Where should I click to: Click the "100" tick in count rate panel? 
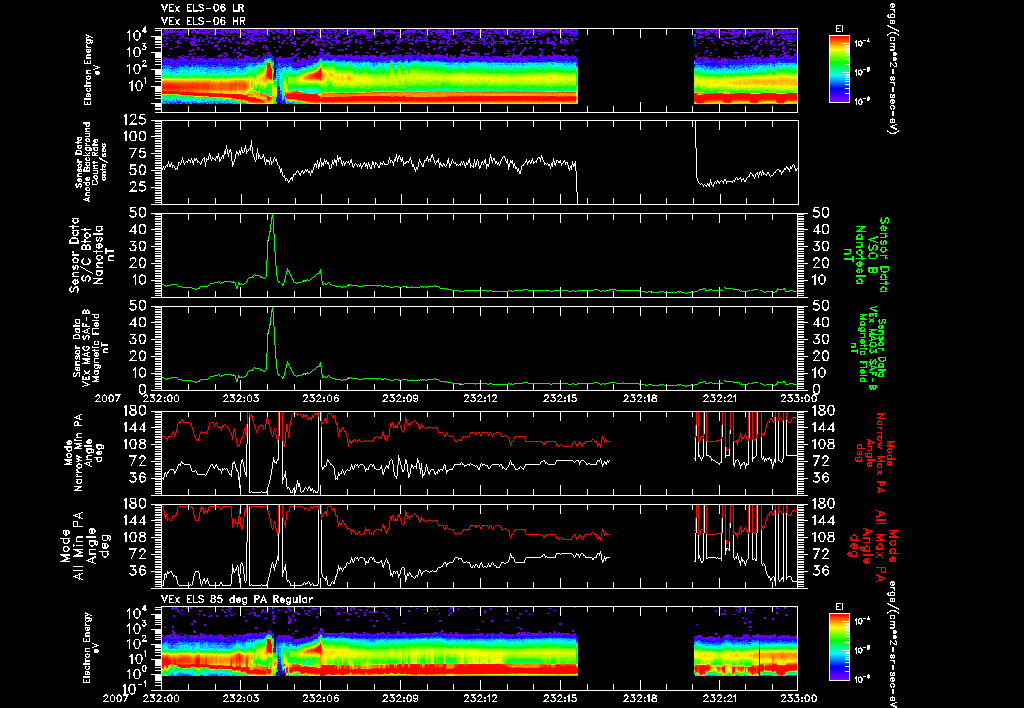135,137
